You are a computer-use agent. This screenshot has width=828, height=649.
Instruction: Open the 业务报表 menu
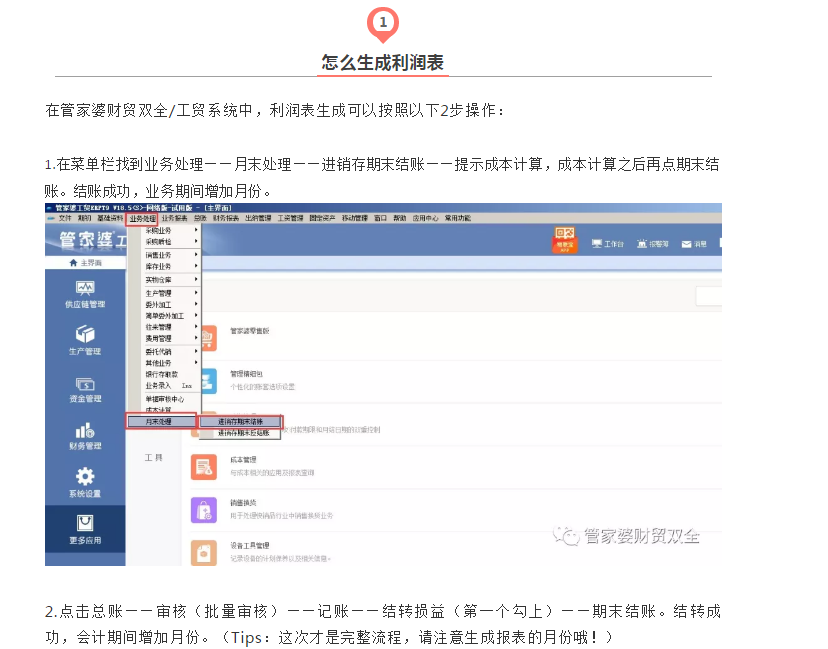174,218
